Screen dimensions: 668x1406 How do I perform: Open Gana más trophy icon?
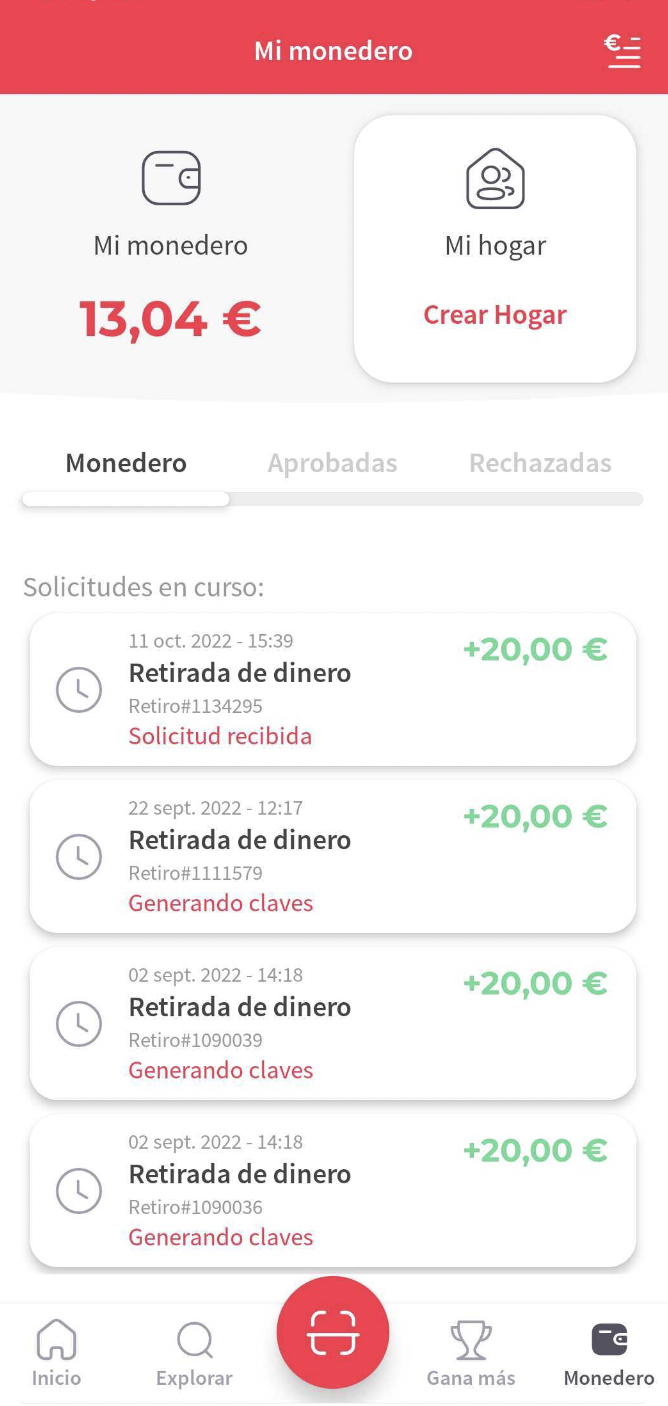[x=471, y=1340]
